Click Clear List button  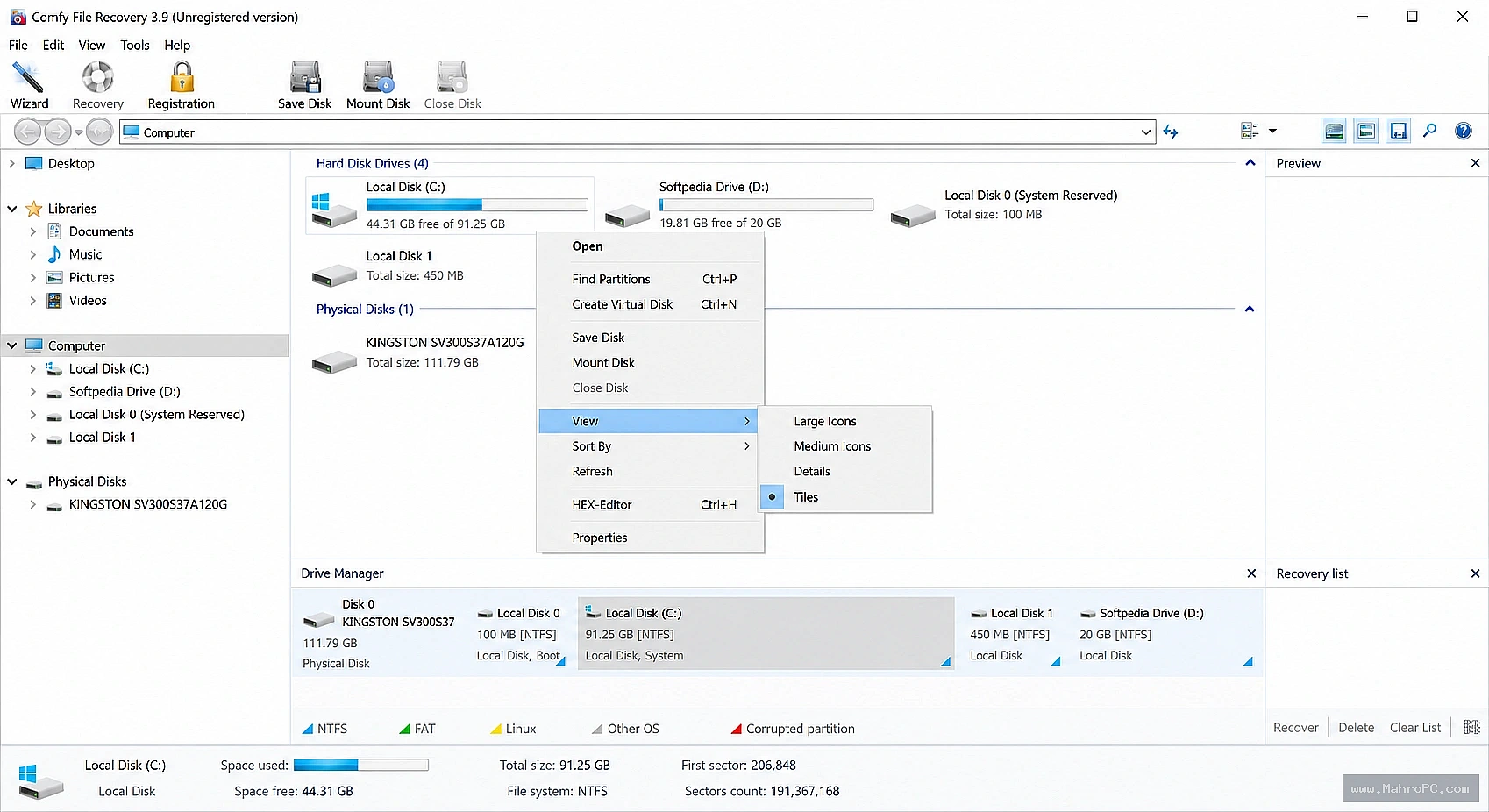click(1414, 728)
